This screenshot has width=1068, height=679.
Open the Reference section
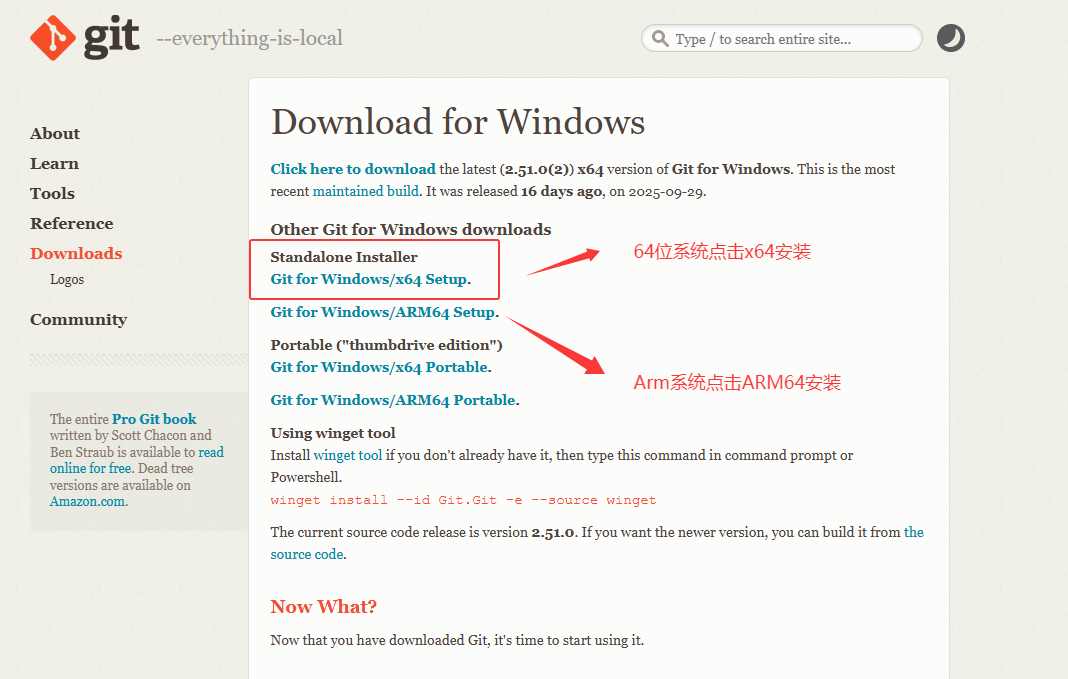click(x=72, y=223)
